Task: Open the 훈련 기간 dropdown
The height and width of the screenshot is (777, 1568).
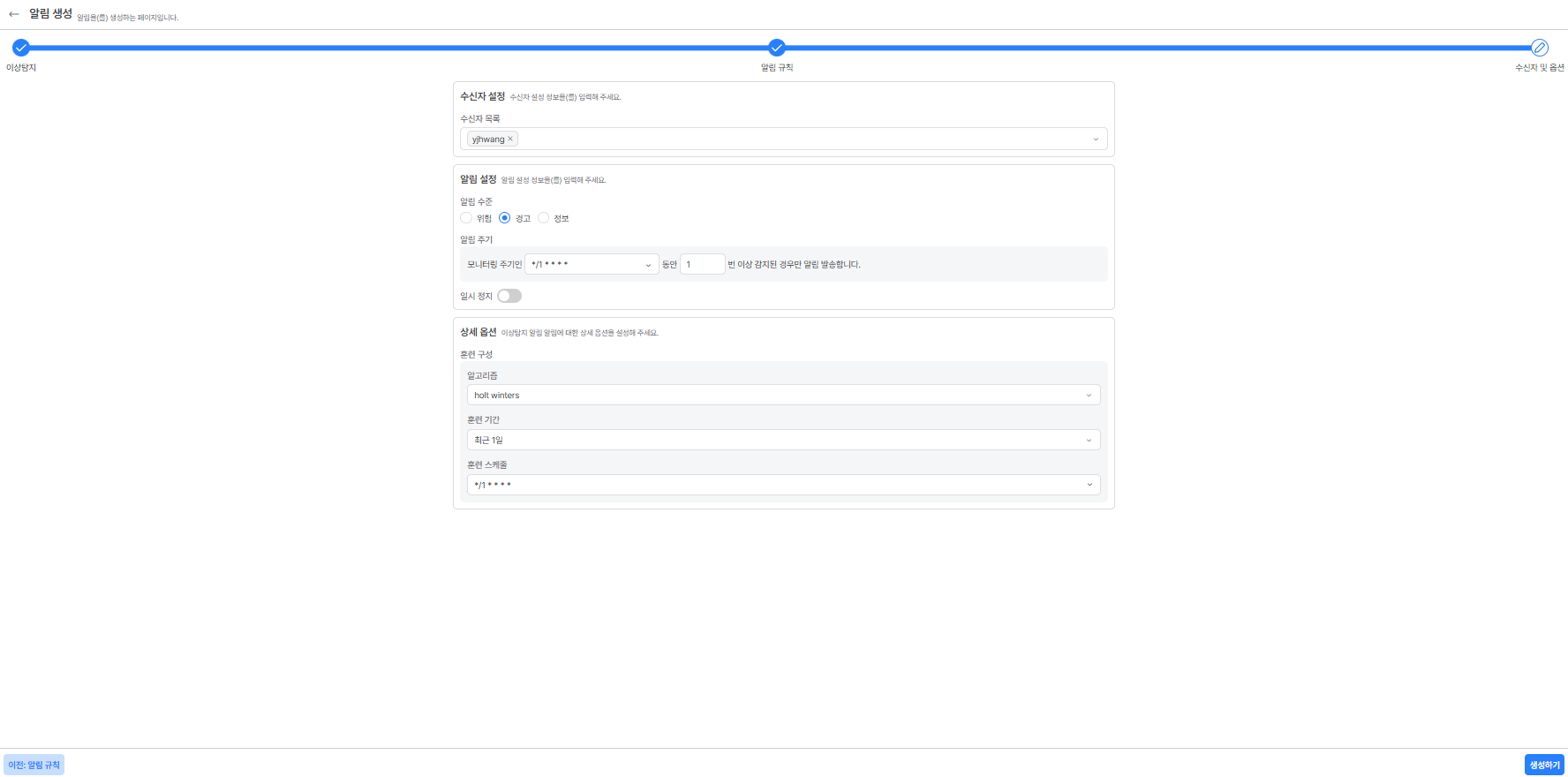Action: pyautogui.click(x=784, y=440)
